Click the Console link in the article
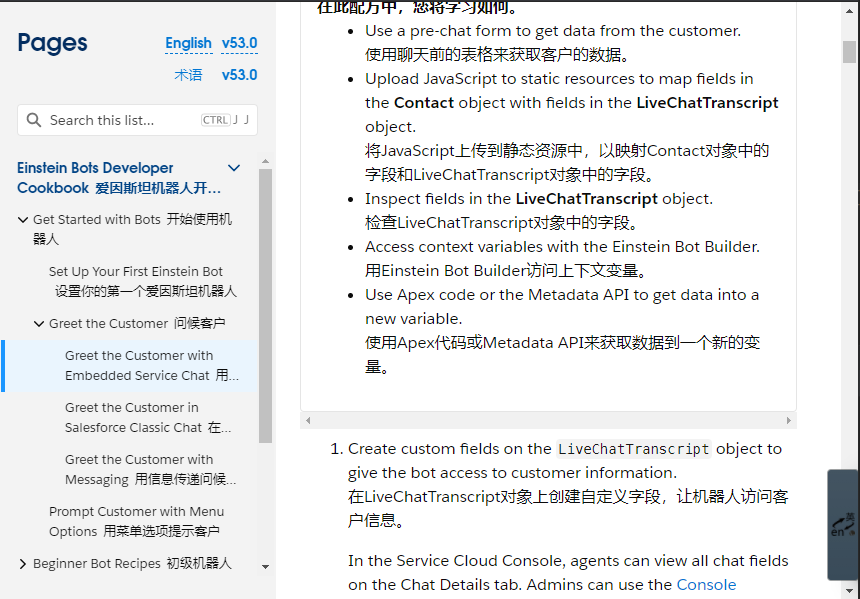 [x=707, y=584]
